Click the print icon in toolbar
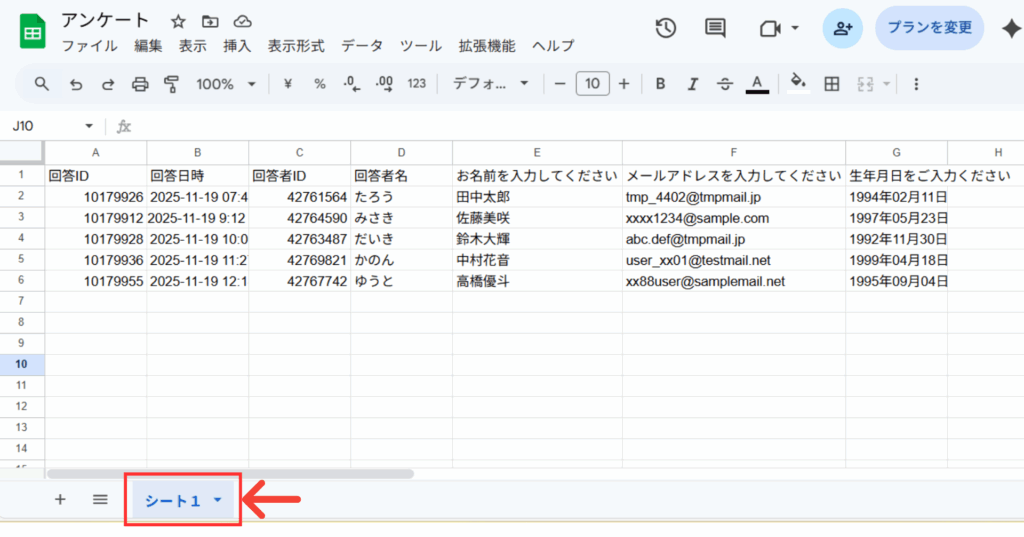Viewport: 1024px width, 537px height. point(140,84)
